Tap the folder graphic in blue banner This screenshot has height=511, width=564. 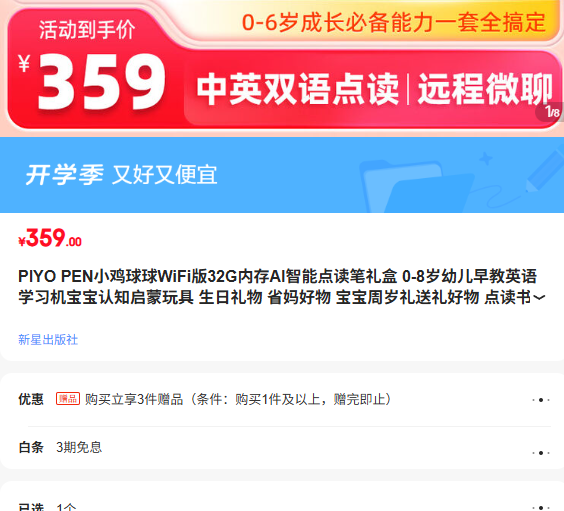[417, 187]
